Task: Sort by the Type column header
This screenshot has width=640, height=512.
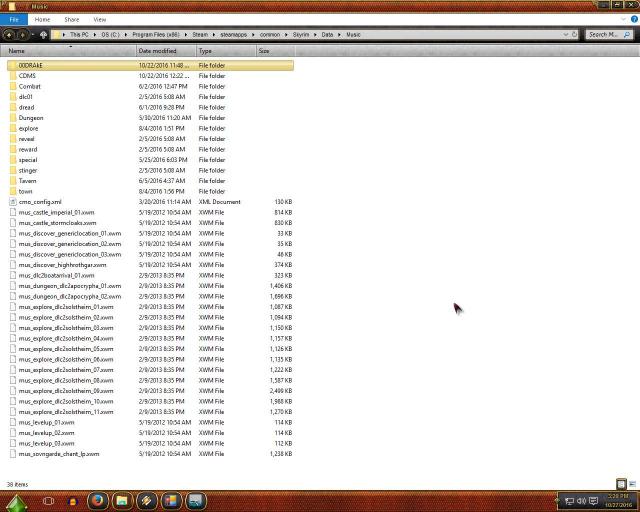Action: pyautogui.click(x=225, y=51)
